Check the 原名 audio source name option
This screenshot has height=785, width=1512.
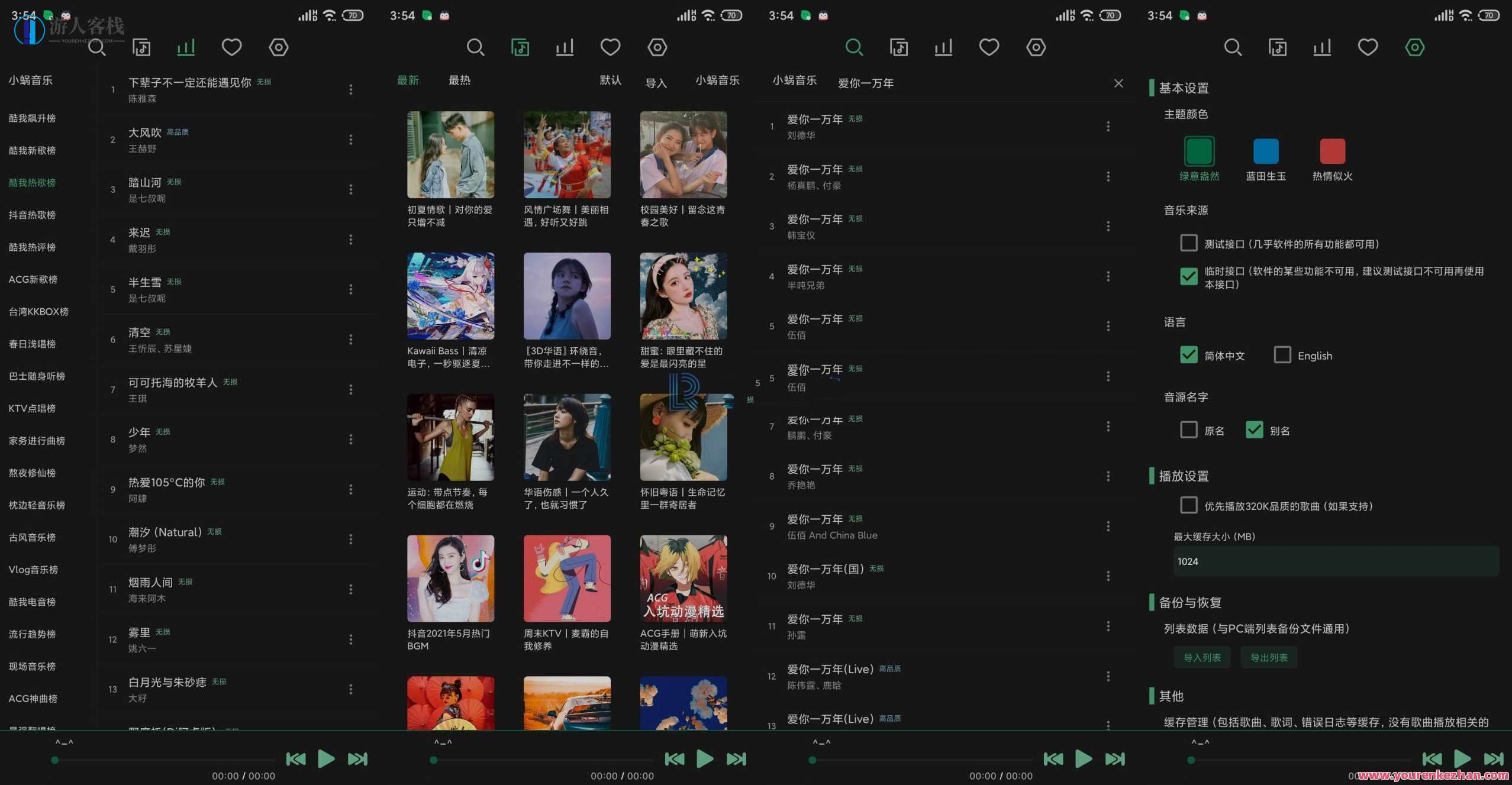(x=1188, y=429)
